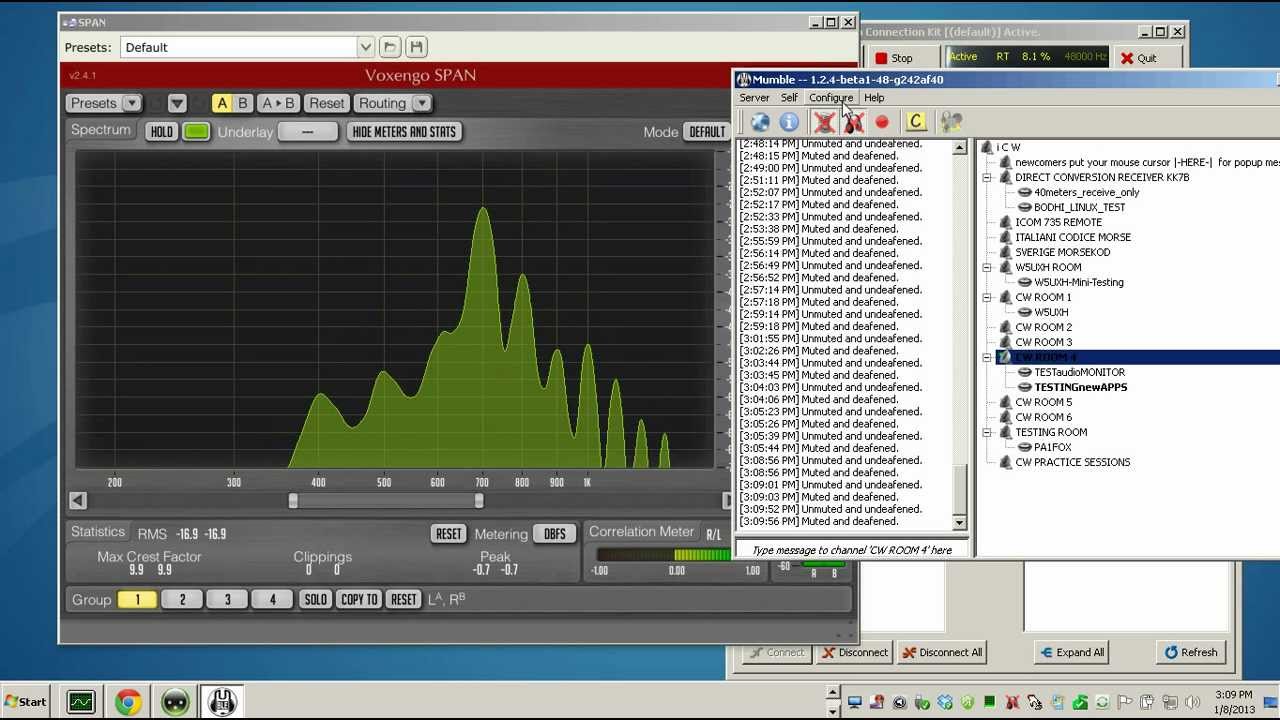Open the Server menu in Mumble

click(754, 98)
